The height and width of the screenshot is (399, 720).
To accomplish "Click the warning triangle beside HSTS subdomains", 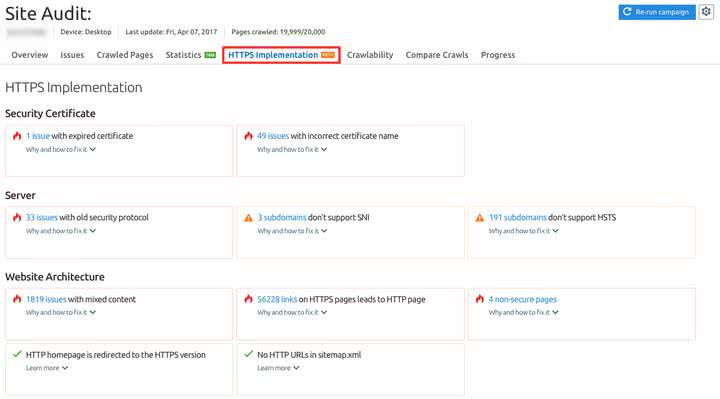I will 480,218.
